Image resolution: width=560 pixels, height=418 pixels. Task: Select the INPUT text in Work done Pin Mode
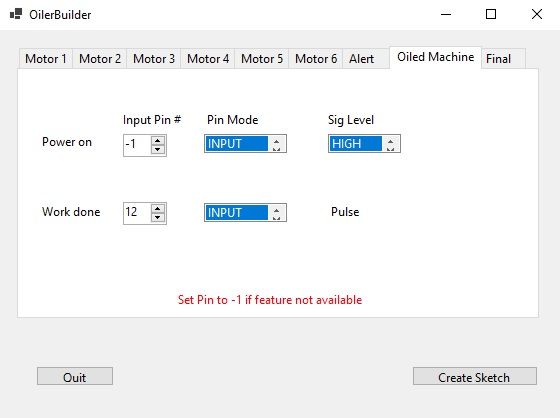point(225,213)
